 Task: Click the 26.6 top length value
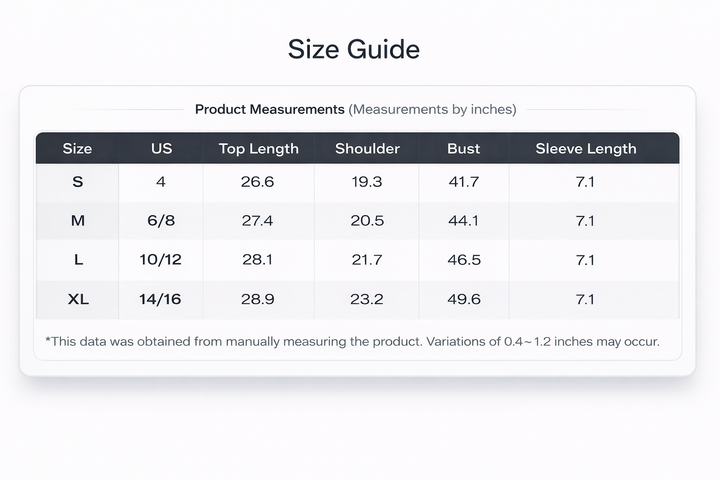pos(257,182)
